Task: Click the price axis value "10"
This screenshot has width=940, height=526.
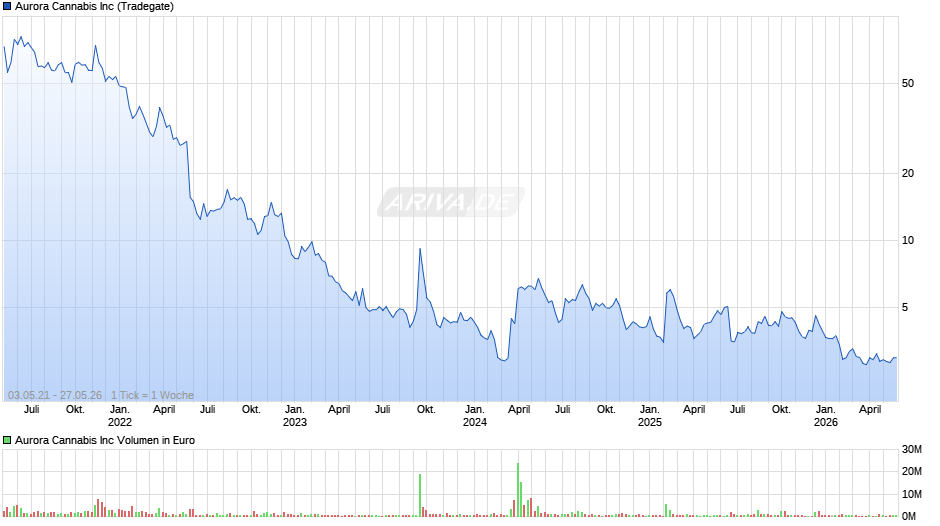Action: click(x=908, y=241)
